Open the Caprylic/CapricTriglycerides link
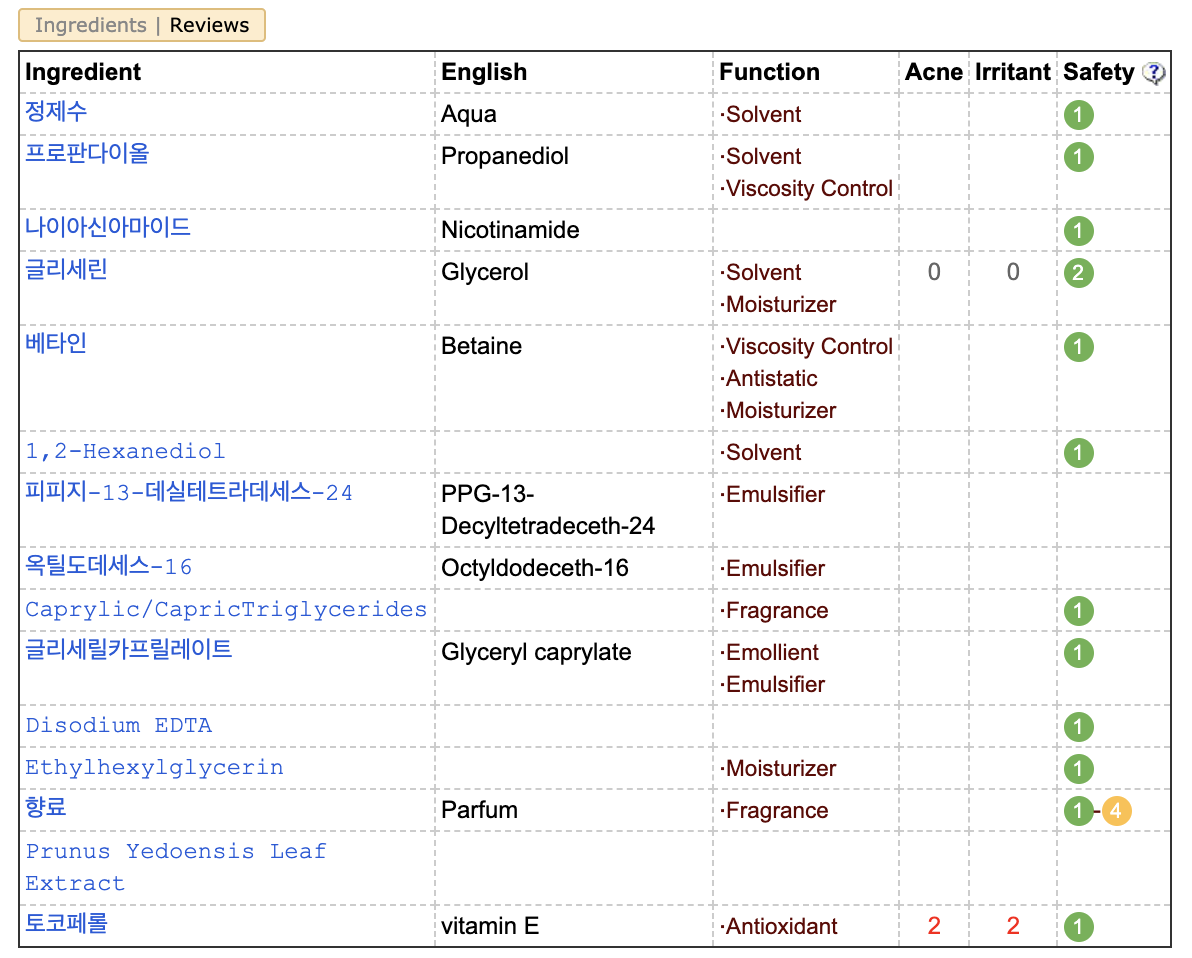The image size is (1192, 958). pos(226,610)
